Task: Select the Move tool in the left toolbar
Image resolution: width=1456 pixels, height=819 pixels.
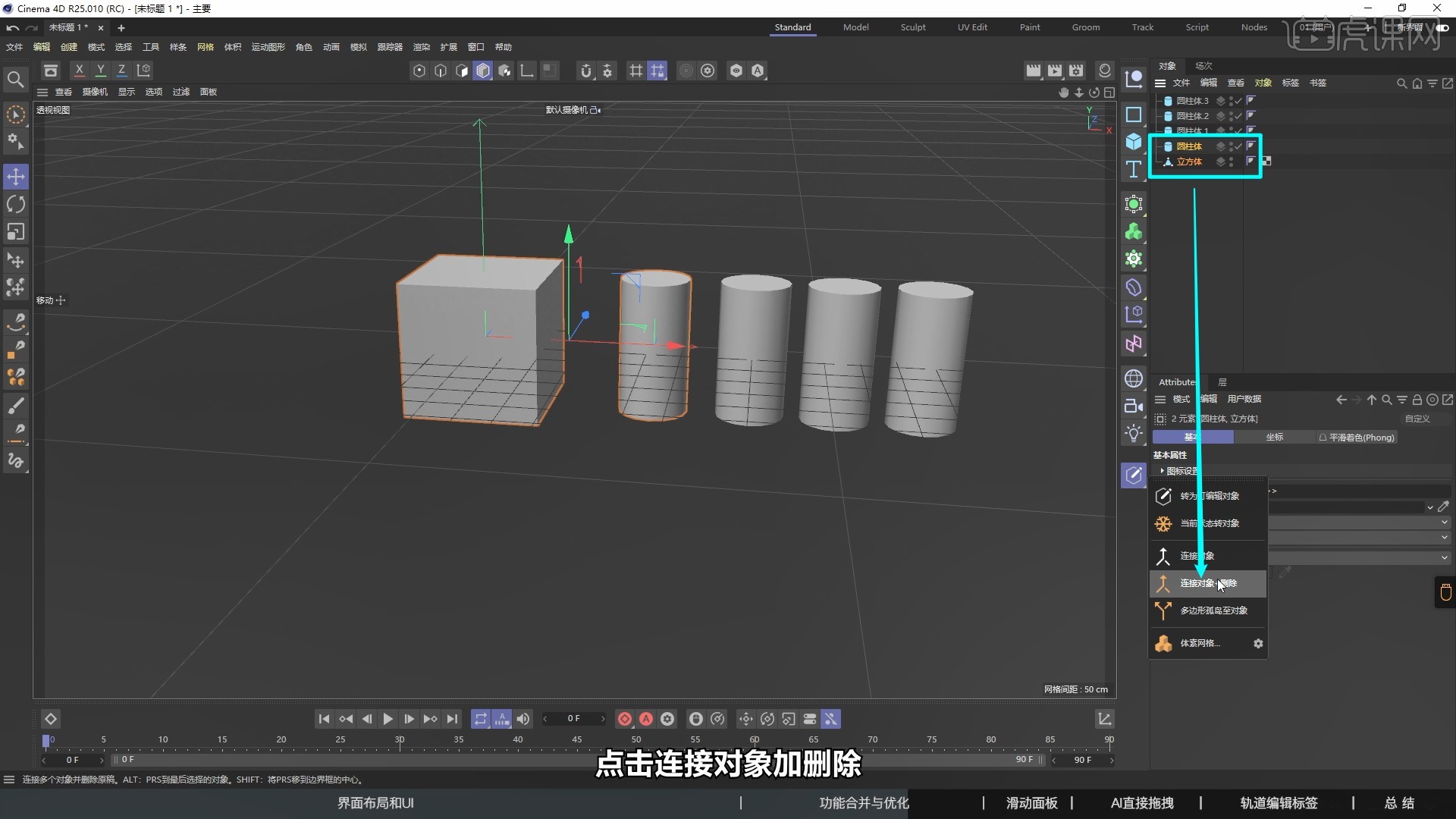Action: tap(16, 176)
